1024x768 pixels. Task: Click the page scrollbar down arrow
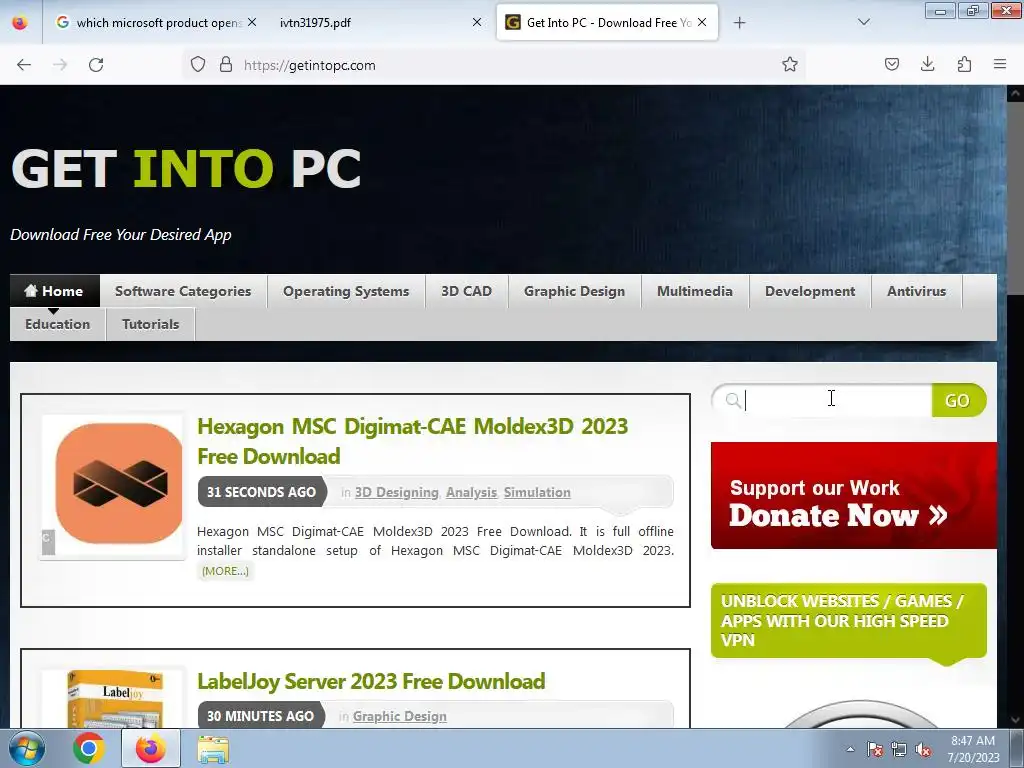click(x=1015, y=720)
